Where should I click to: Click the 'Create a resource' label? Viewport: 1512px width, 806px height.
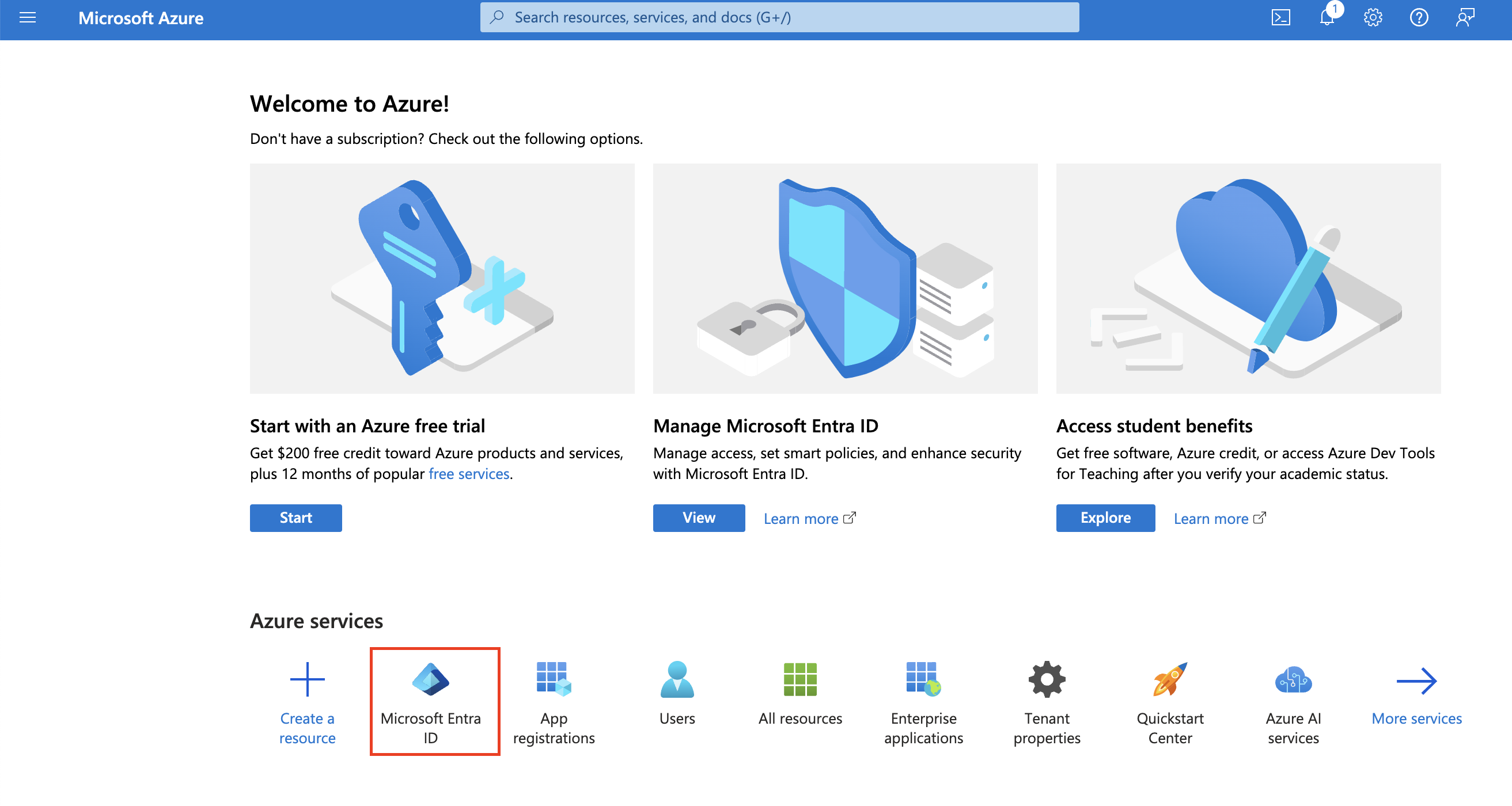click(308, 728)
